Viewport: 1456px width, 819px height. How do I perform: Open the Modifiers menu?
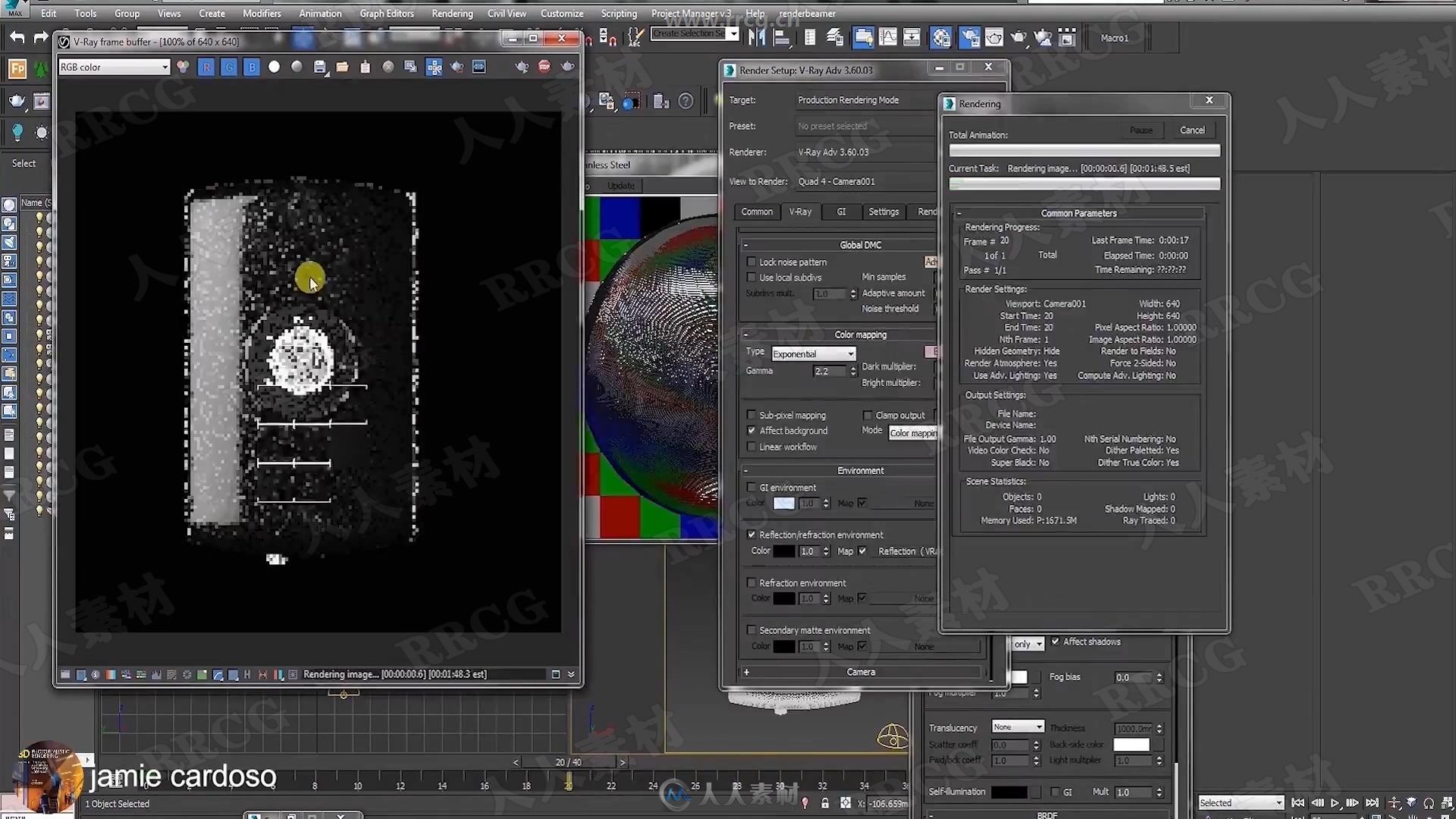pos(262,14)
